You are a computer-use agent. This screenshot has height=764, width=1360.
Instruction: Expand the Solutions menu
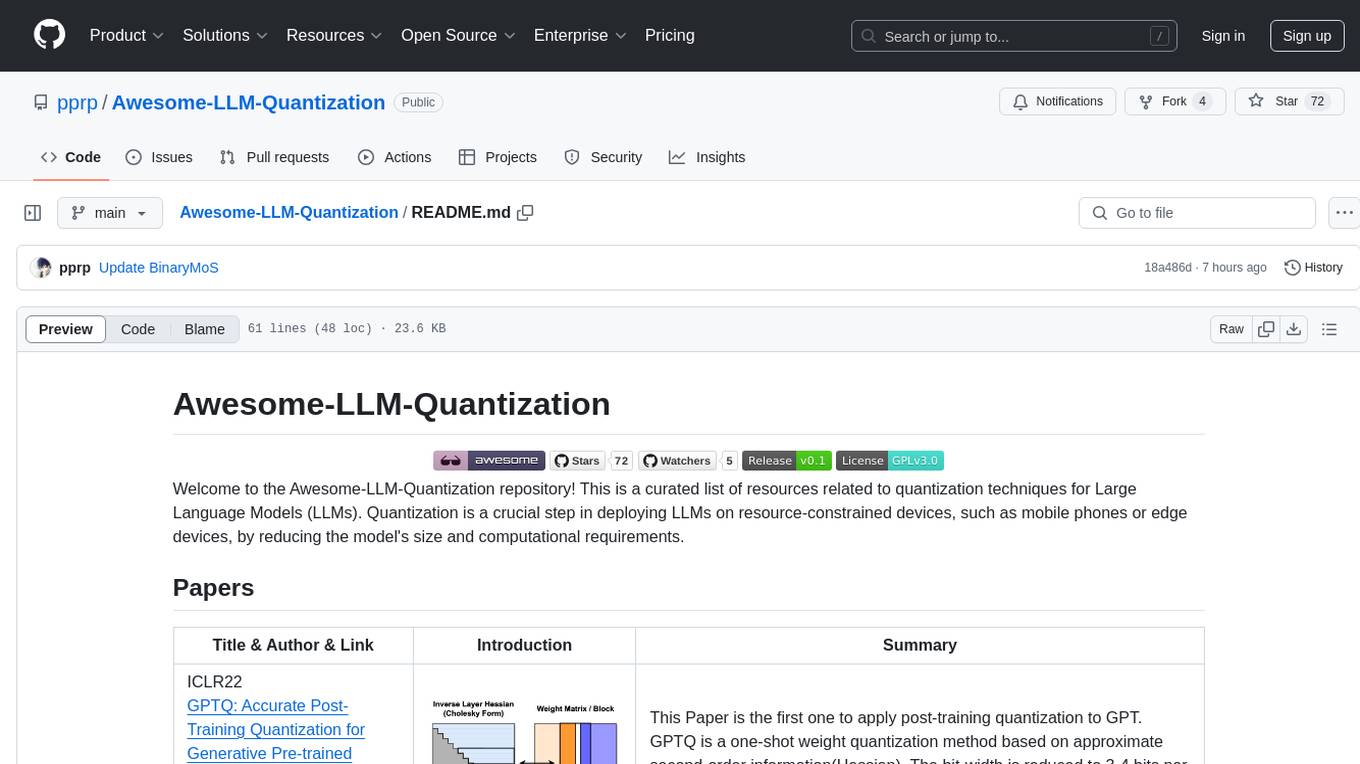click(x=225, y=35)
